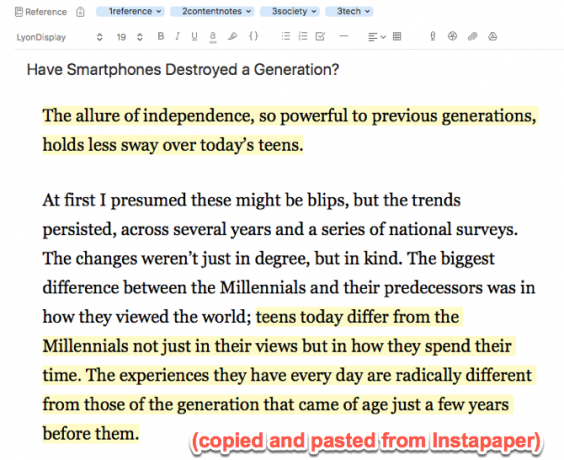Image resolution: width=564 pixels, height=460 pixels.
Task: Open the text color picker
Action: pos(213,37)
